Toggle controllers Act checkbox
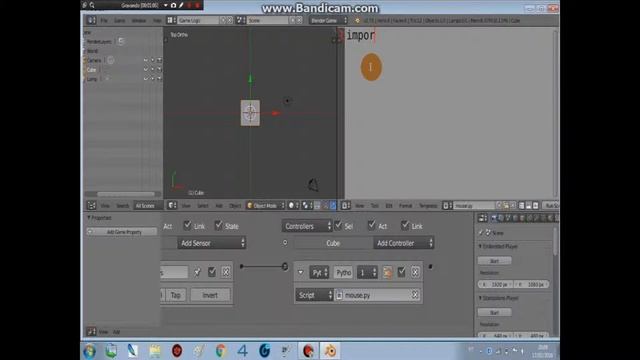The height and width of the screenshot is (360, 640). tap(371, 225)
